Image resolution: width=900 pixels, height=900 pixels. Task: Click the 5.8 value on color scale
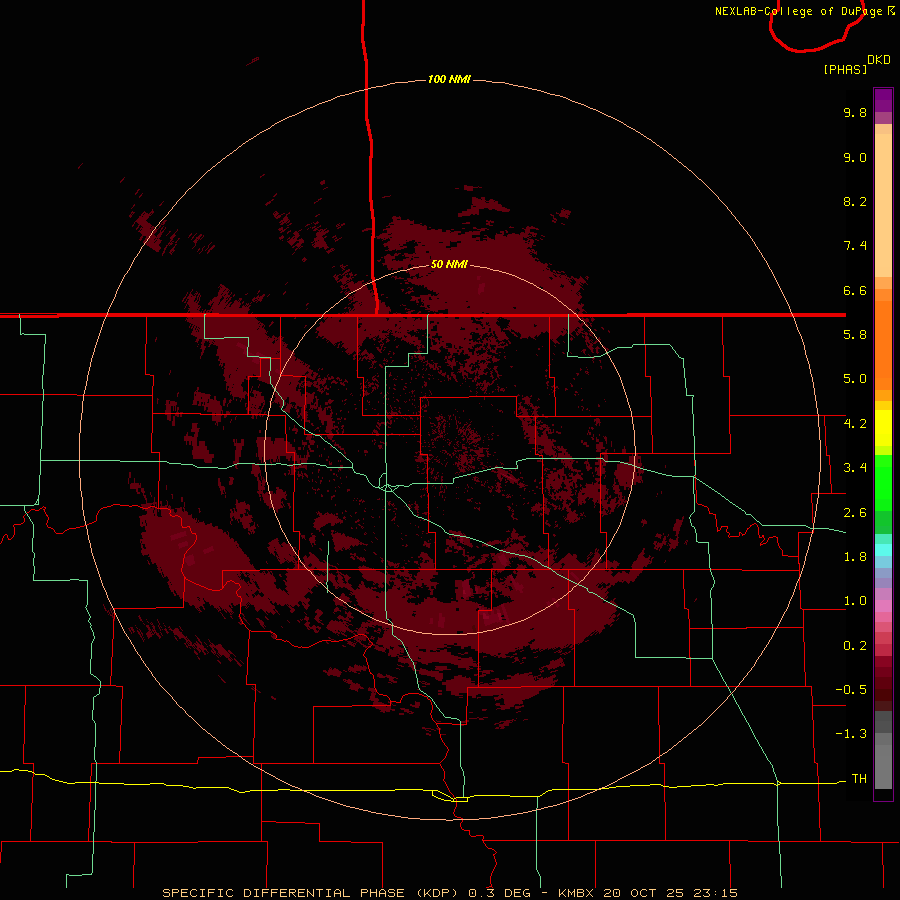coord(855,335)
